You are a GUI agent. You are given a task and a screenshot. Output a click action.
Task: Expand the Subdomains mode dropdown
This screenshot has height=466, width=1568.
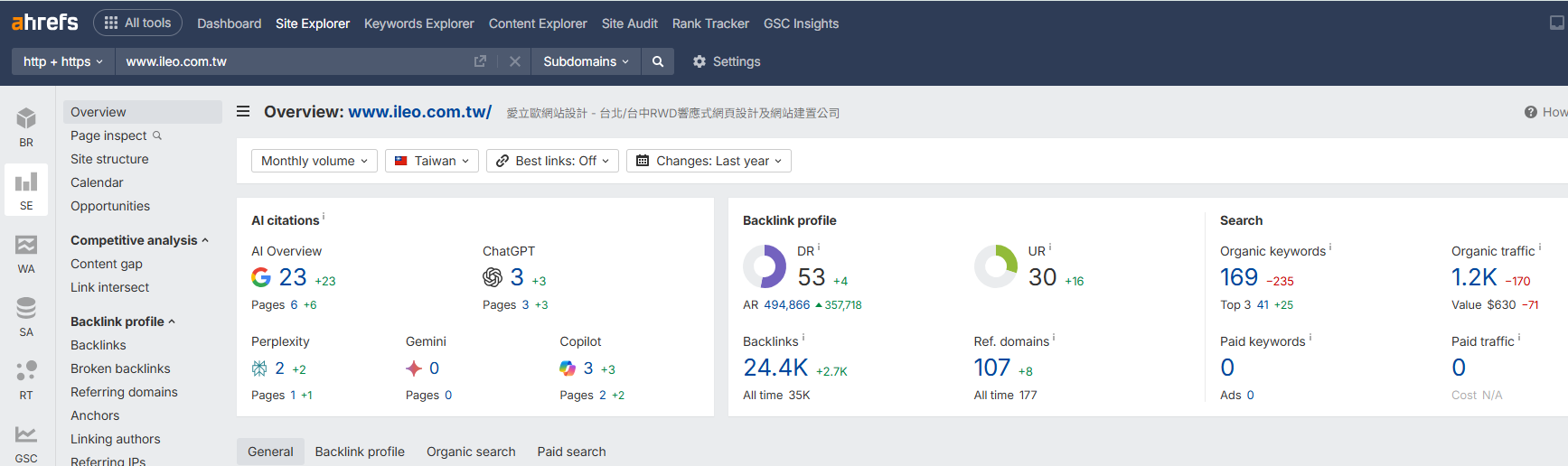[x=585, y=61]
